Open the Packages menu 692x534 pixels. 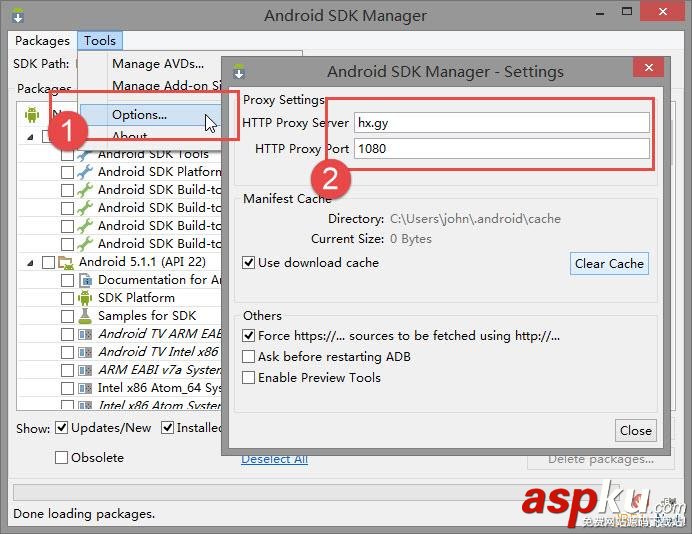[42, 41]
